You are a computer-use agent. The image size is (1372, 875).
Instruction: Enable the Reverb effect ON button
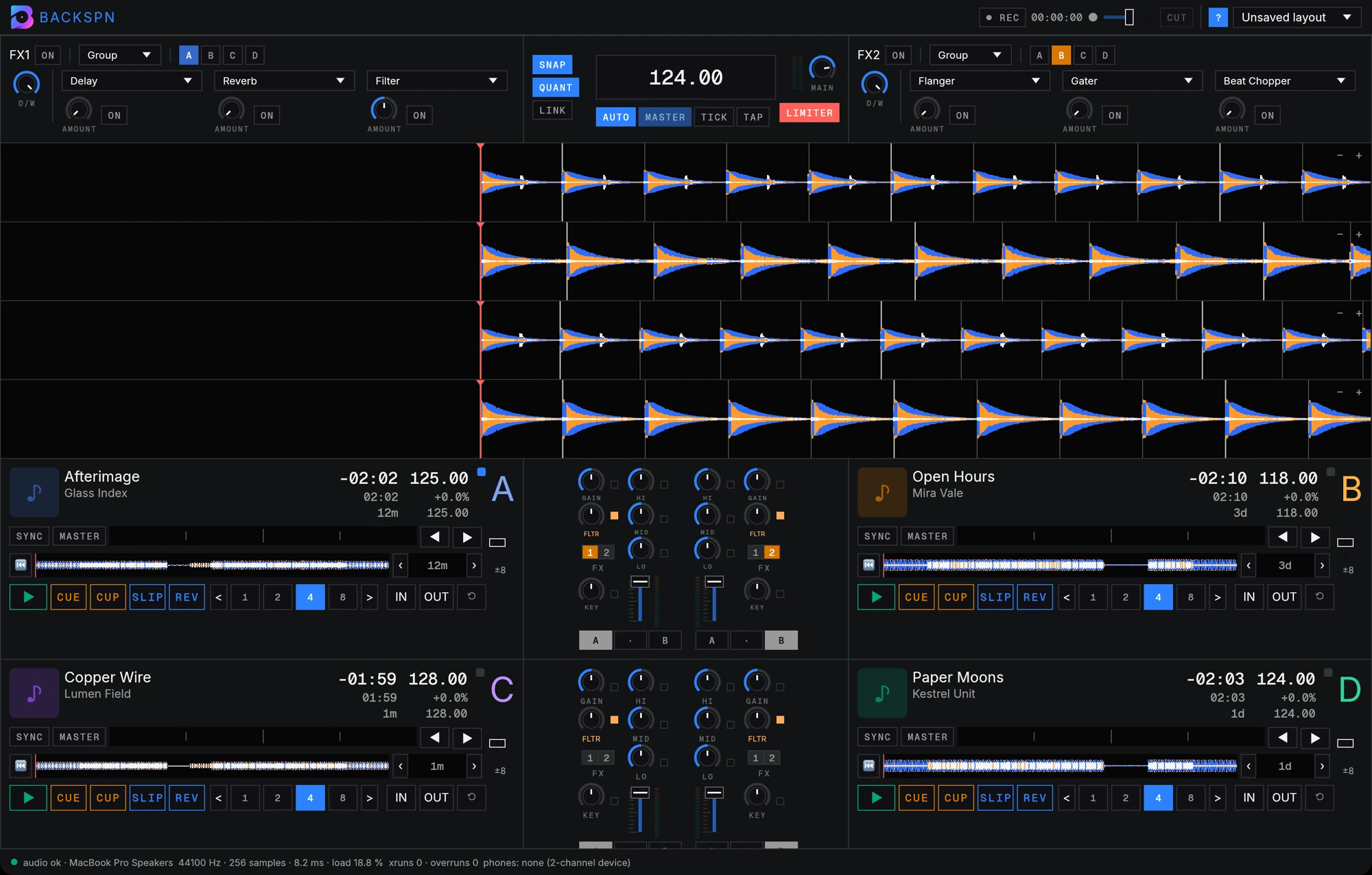267,115
